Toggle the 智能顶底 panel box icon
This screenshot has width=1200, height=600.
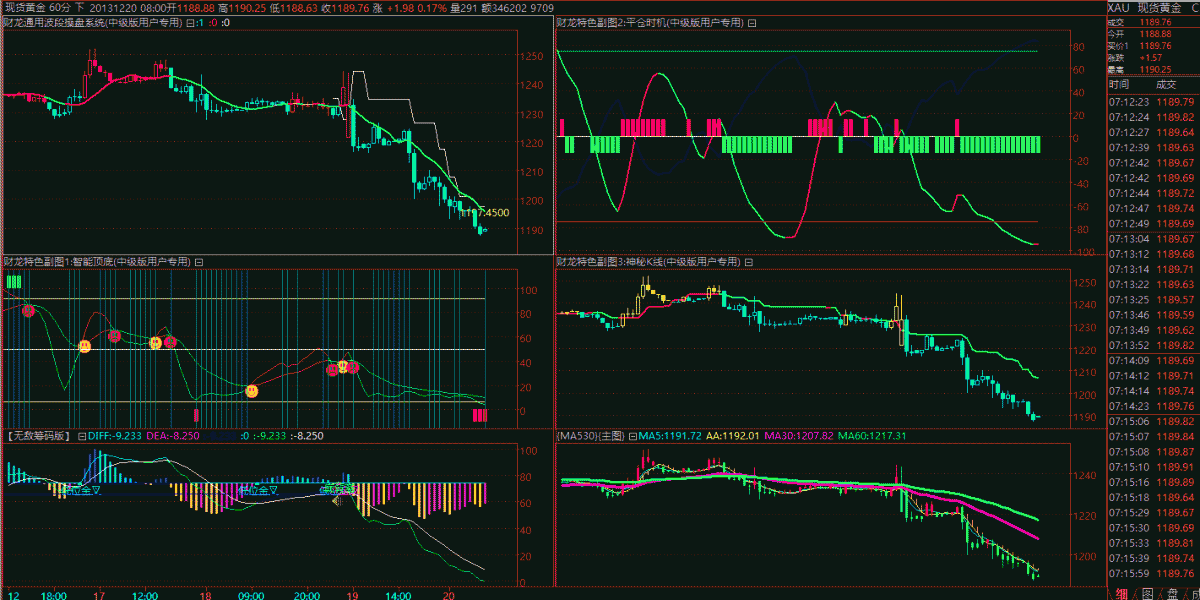point(198,261)
